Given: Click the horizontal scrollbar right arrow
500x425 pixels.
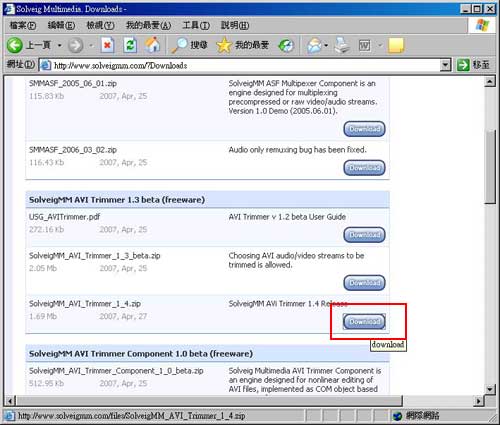Looking at the screenshot, I should pos(479,400).
